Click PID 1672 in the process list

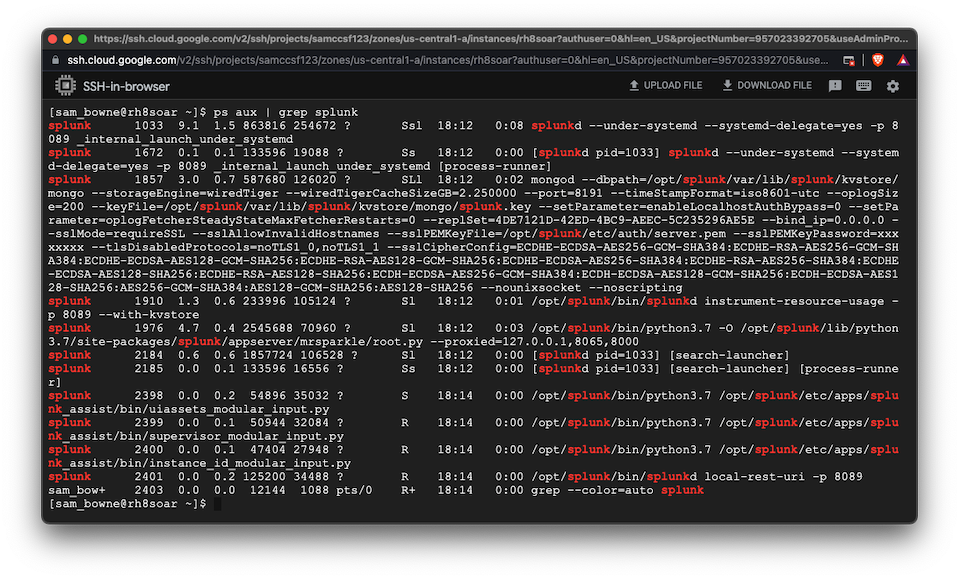point(149,152)
